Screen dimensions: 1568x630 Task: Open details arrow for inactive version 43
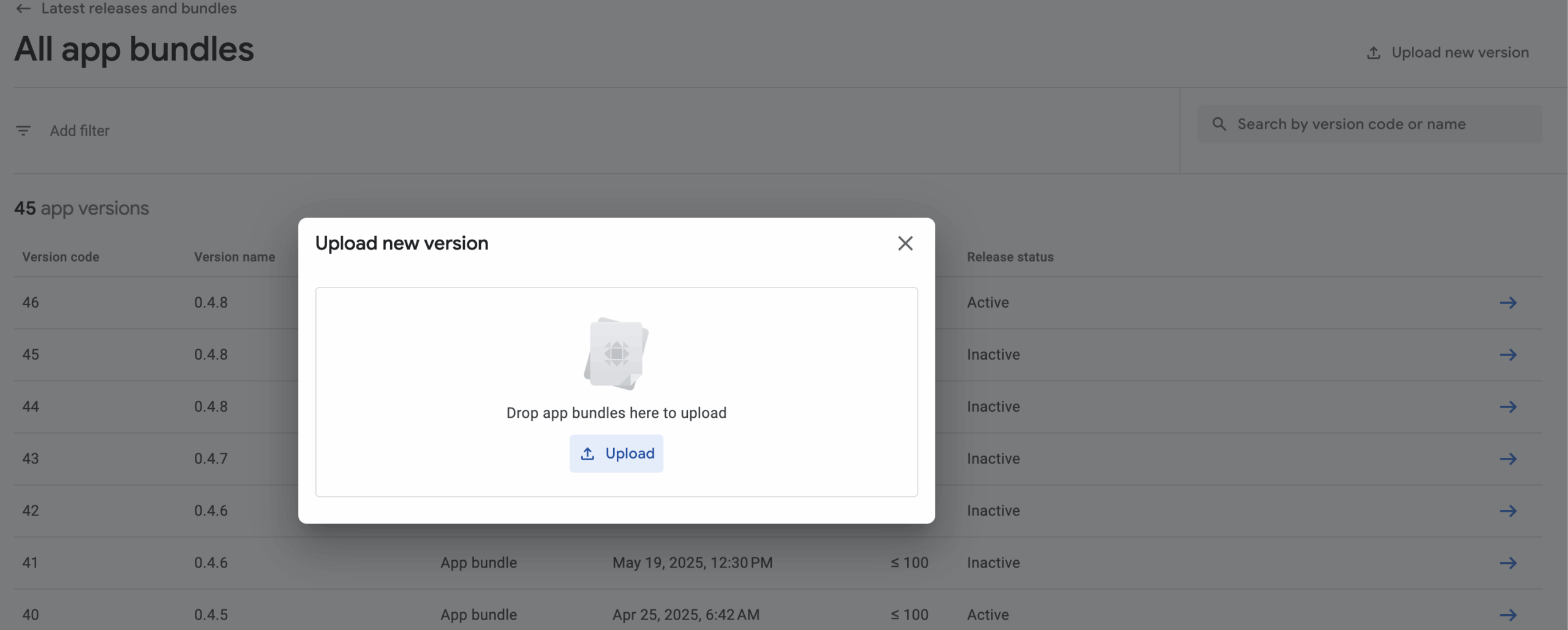click(x=1509, y=458)
